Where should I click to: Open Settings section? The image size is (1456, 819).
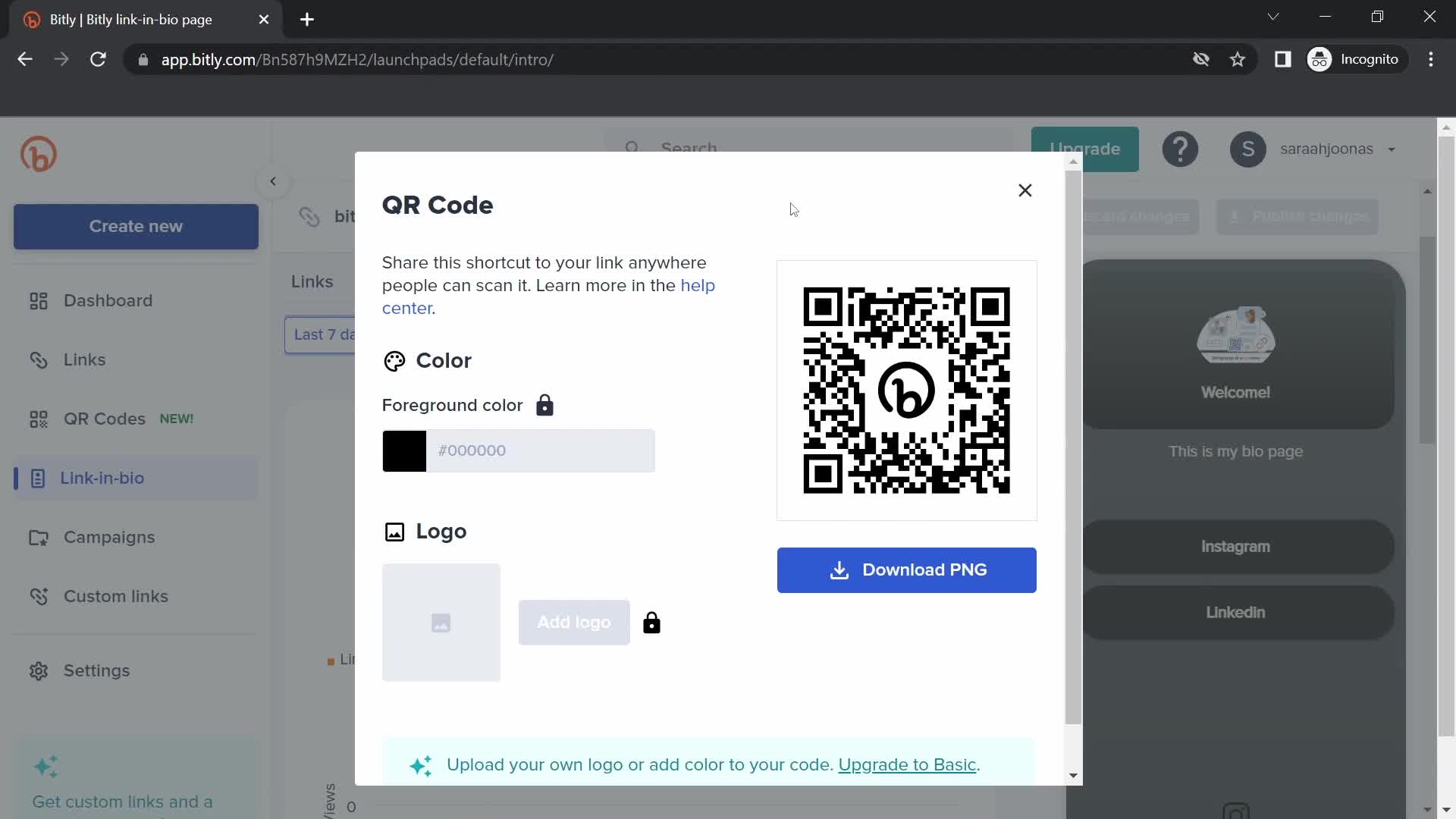click(x=96, y=670)
